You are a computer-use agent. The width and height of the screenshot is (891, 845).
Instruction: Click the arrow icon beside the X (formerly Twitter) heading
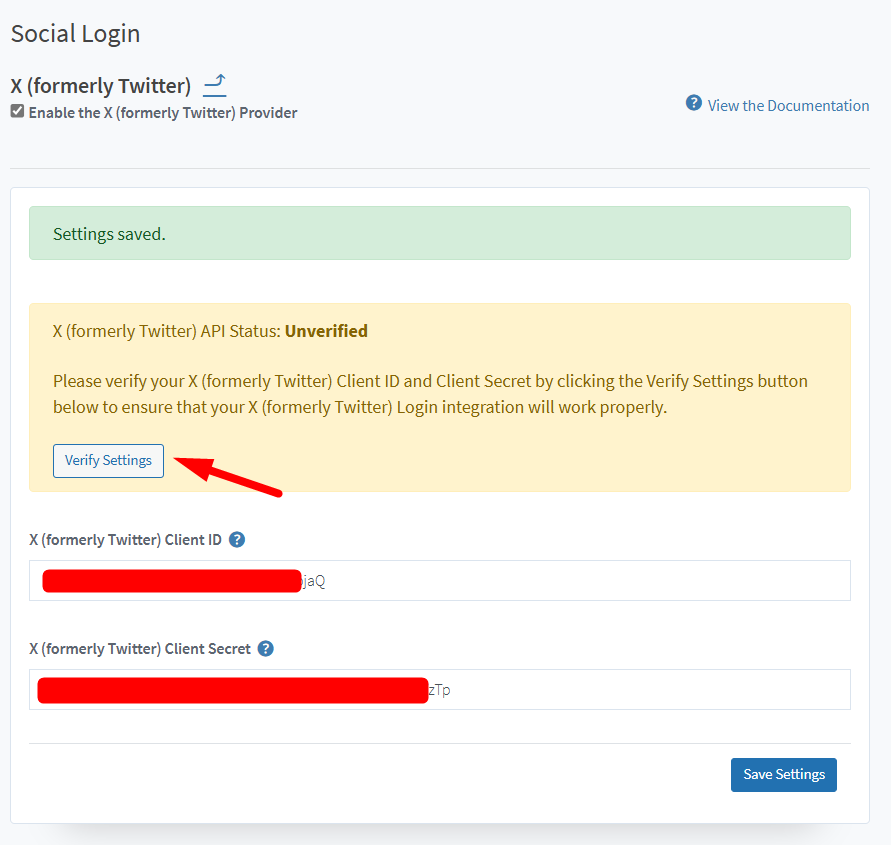pos(215,85)
